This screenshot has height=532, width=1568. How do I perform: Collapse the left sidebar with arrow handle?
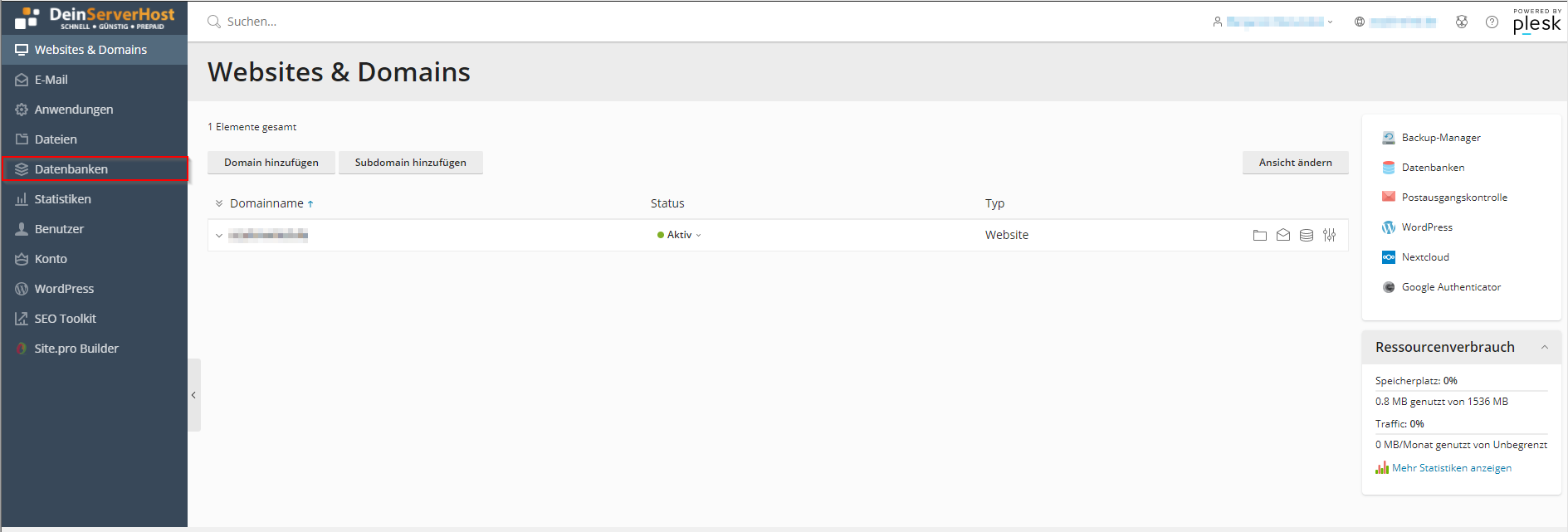pos(193,395)
